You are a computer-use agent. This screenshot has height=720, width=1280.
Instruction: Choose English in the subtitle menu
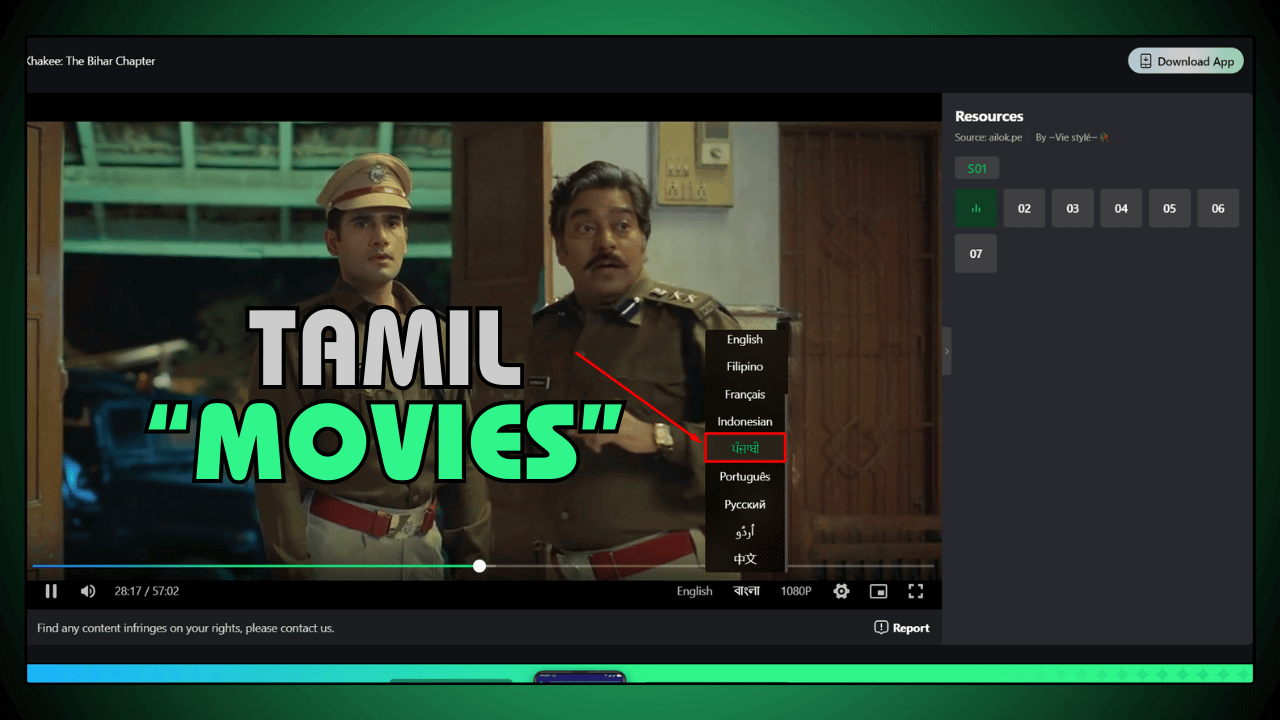click(745, 340)
